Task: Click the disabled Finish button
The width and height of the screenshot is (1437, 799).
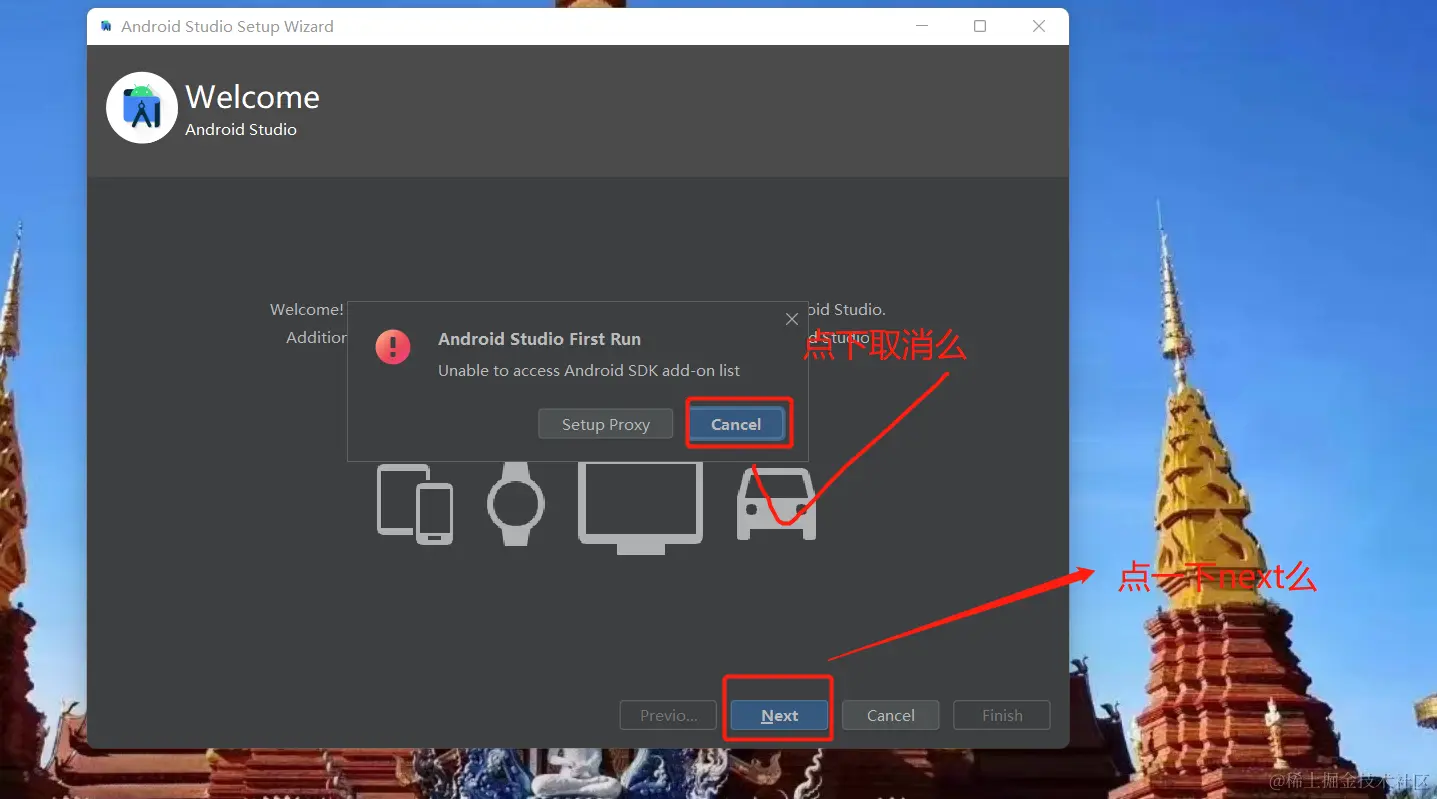Action: [1002, 715]
